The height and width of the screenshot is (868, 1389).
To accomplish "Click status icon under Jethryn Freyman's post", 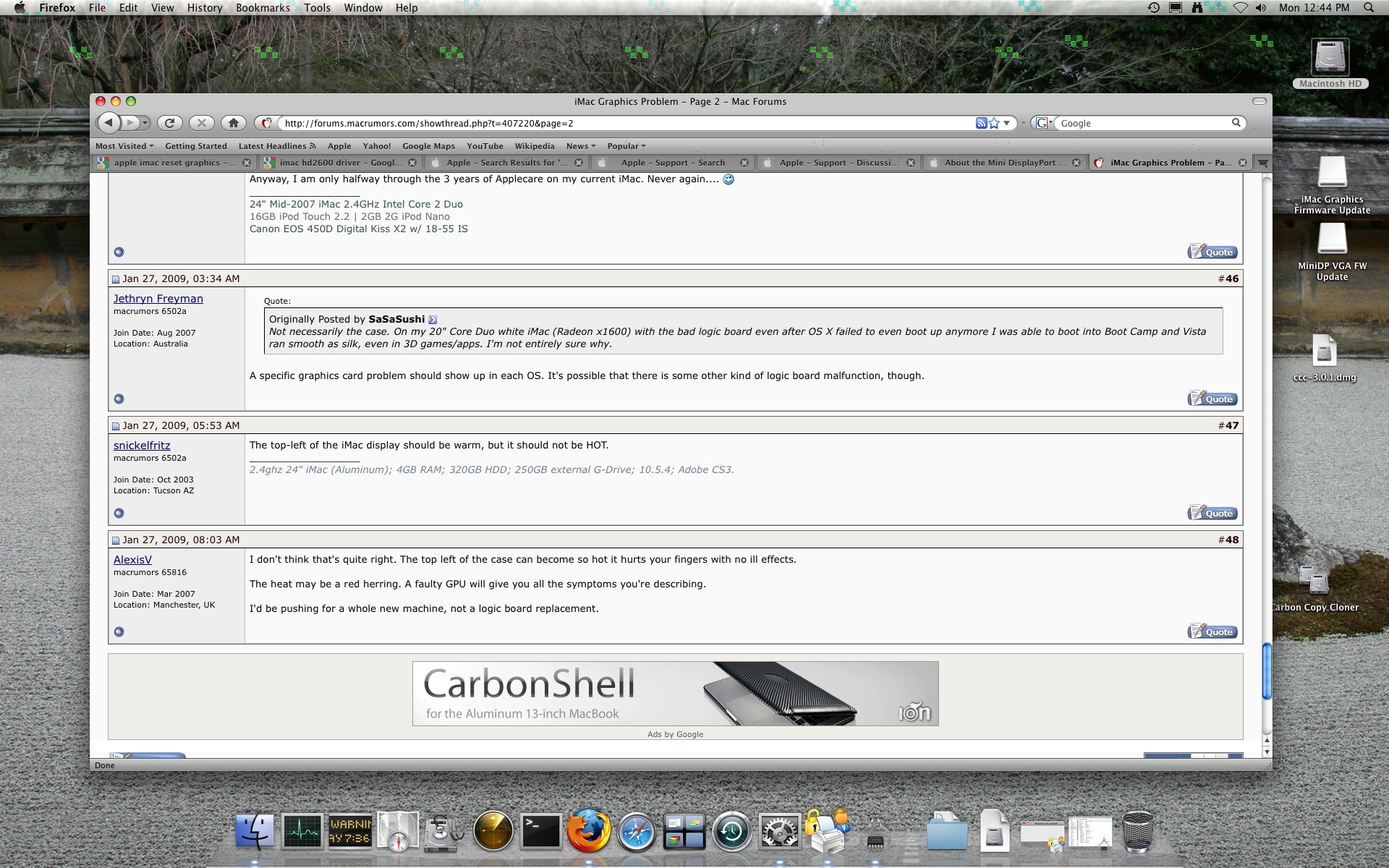I will tap(119, 399).
